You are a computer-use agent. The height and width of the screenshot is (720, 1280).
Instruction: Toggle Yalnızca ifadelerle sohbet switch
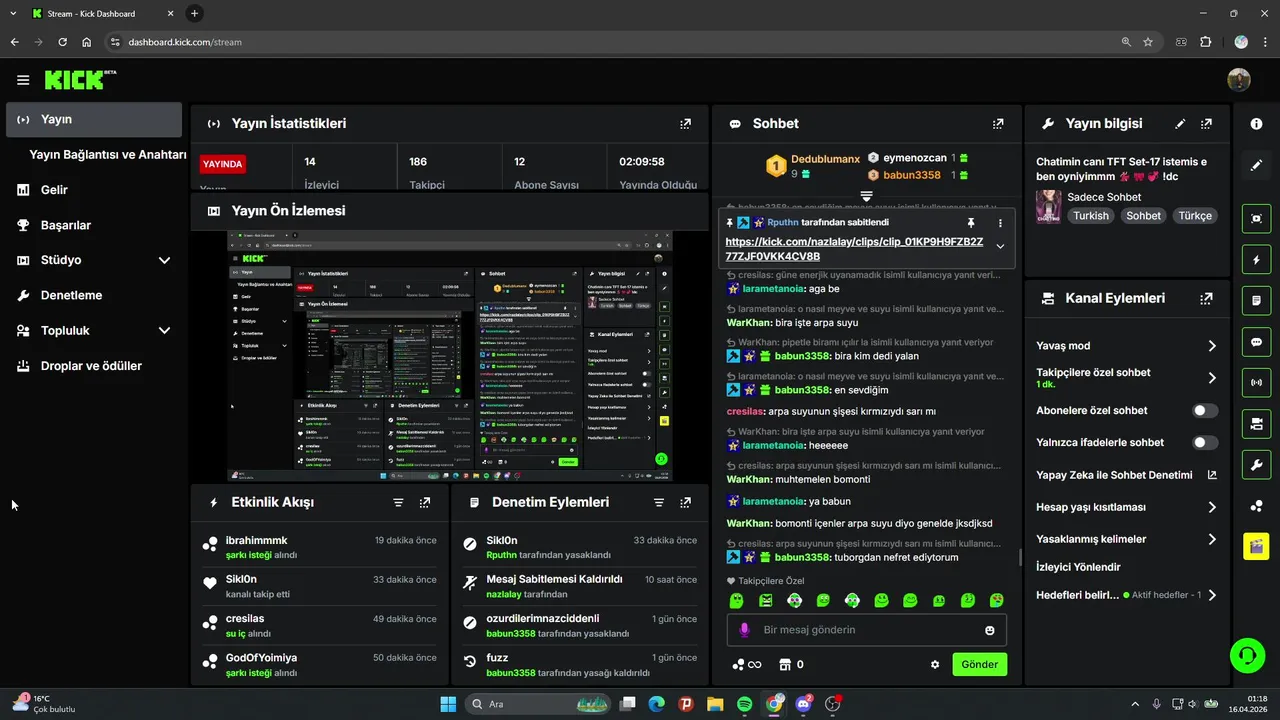point(1205,443)
